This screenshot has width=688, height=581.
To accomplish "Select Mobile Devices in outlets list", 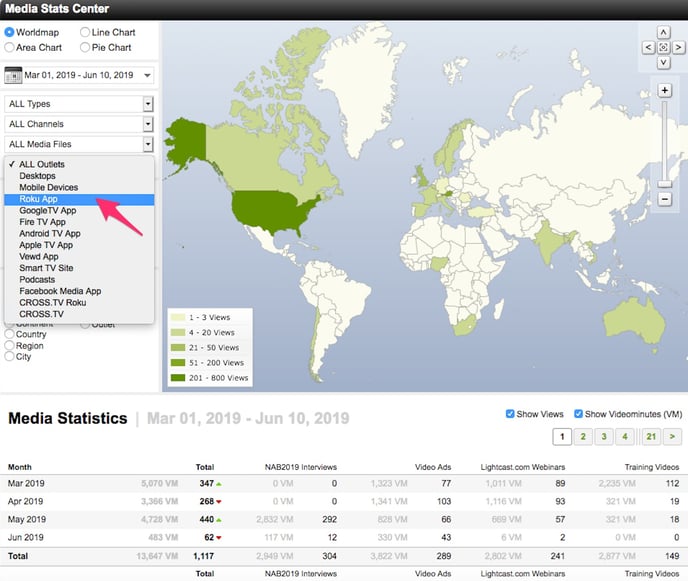I will click(48, 187).
